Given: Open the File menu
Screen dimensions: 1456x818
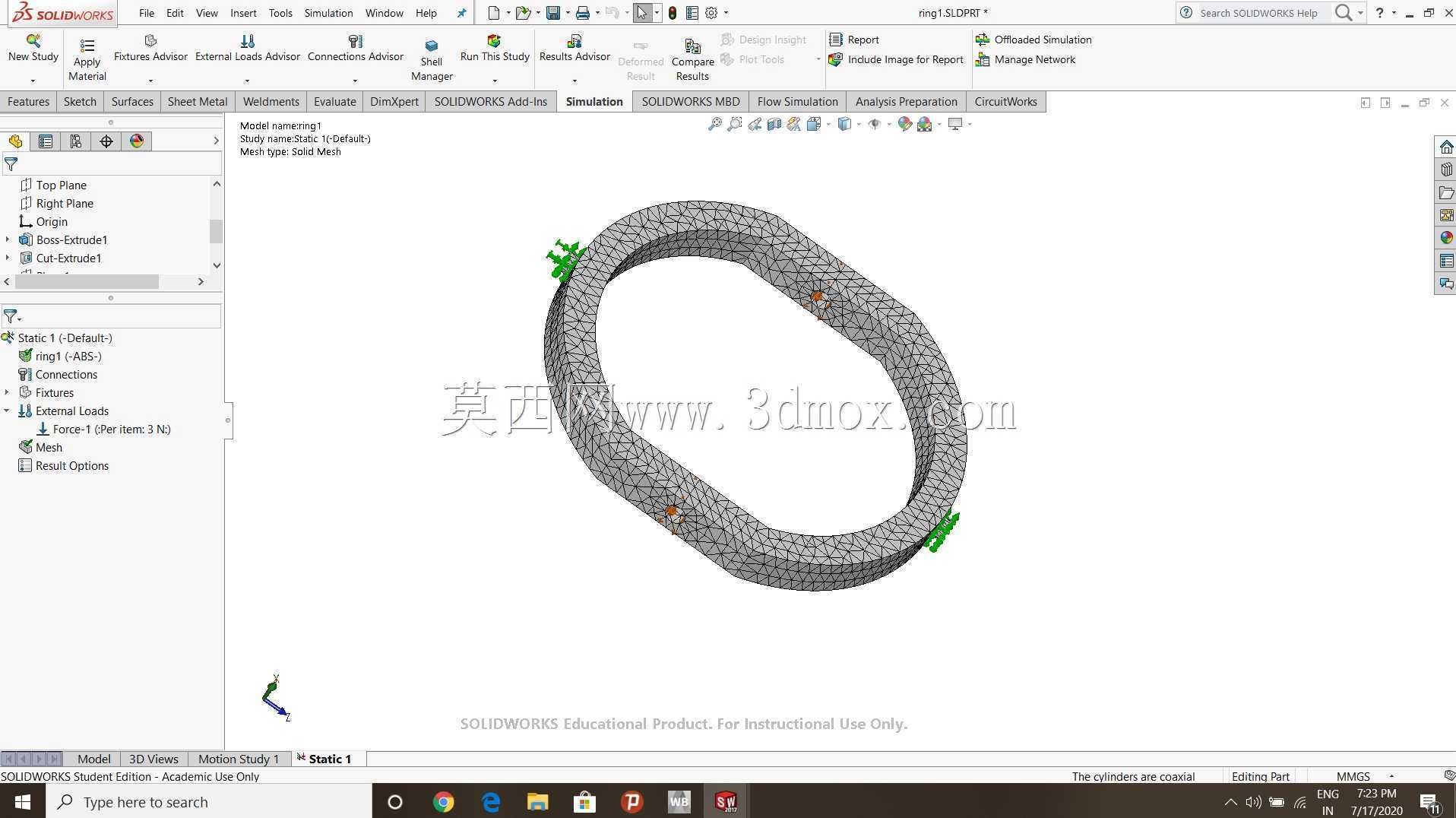Looking at the screenshot, I should 147,13.
